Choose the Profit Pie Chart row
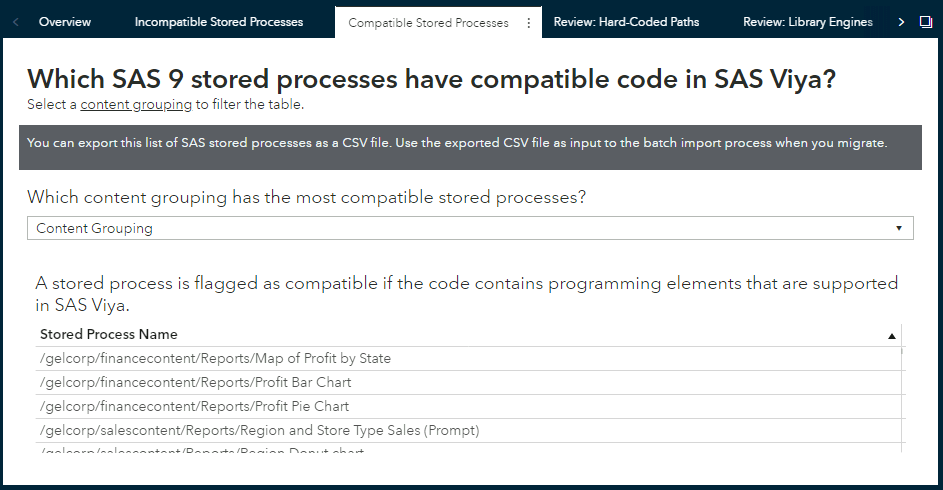This screenshot has width=943, height=490. point(194,406)
